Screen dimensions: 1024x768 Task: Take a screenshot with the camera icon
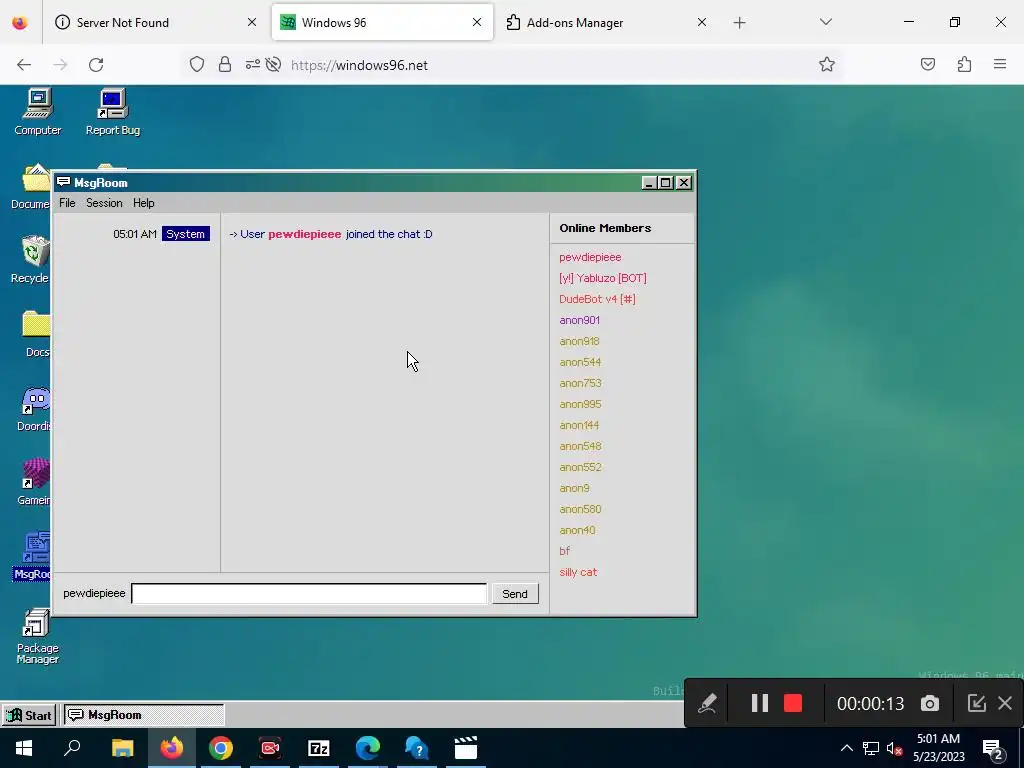pyautogui.click(x=930, y=703)
